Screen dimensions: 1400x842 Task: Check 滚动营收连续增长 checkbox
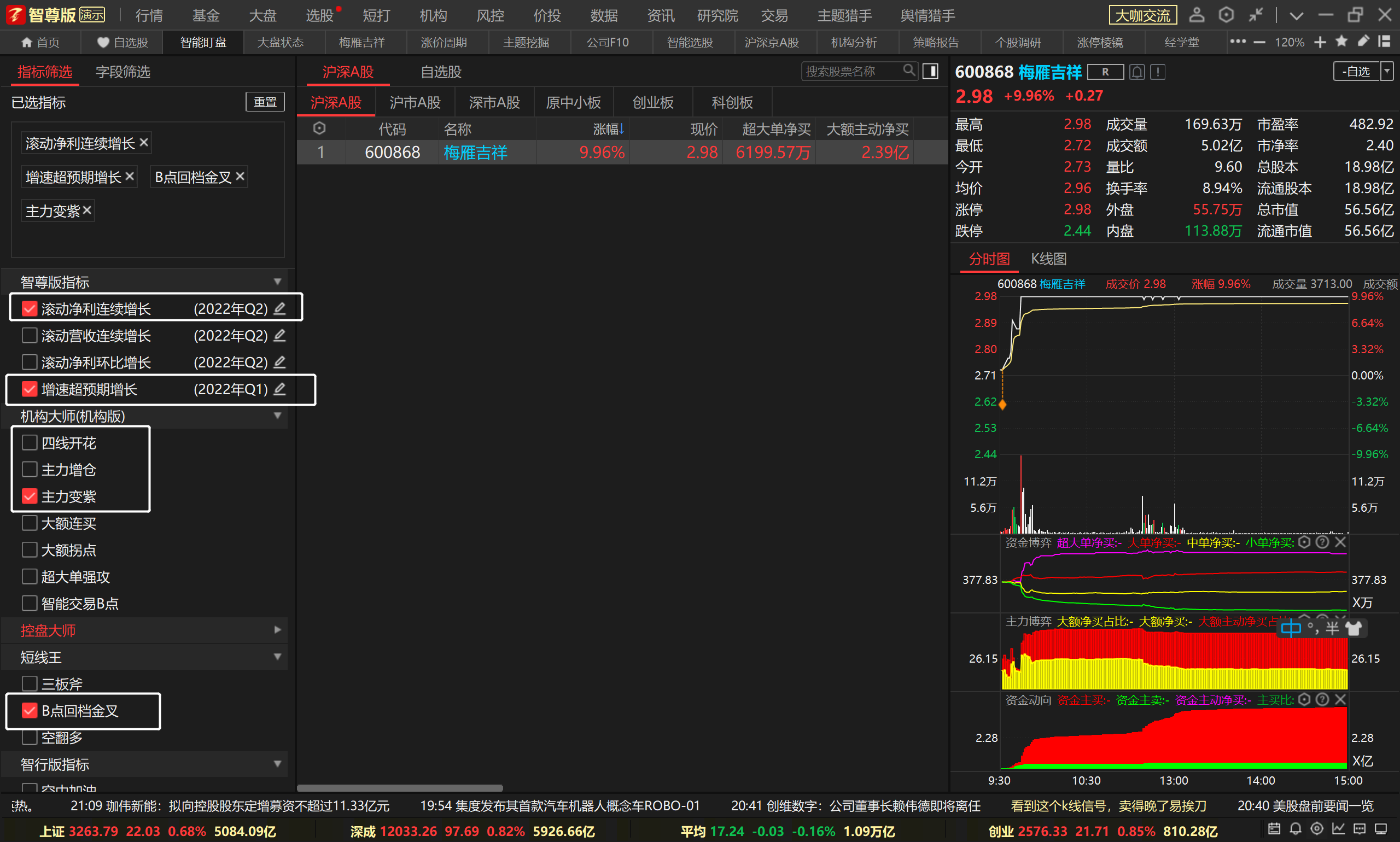(x=30, y=335)
